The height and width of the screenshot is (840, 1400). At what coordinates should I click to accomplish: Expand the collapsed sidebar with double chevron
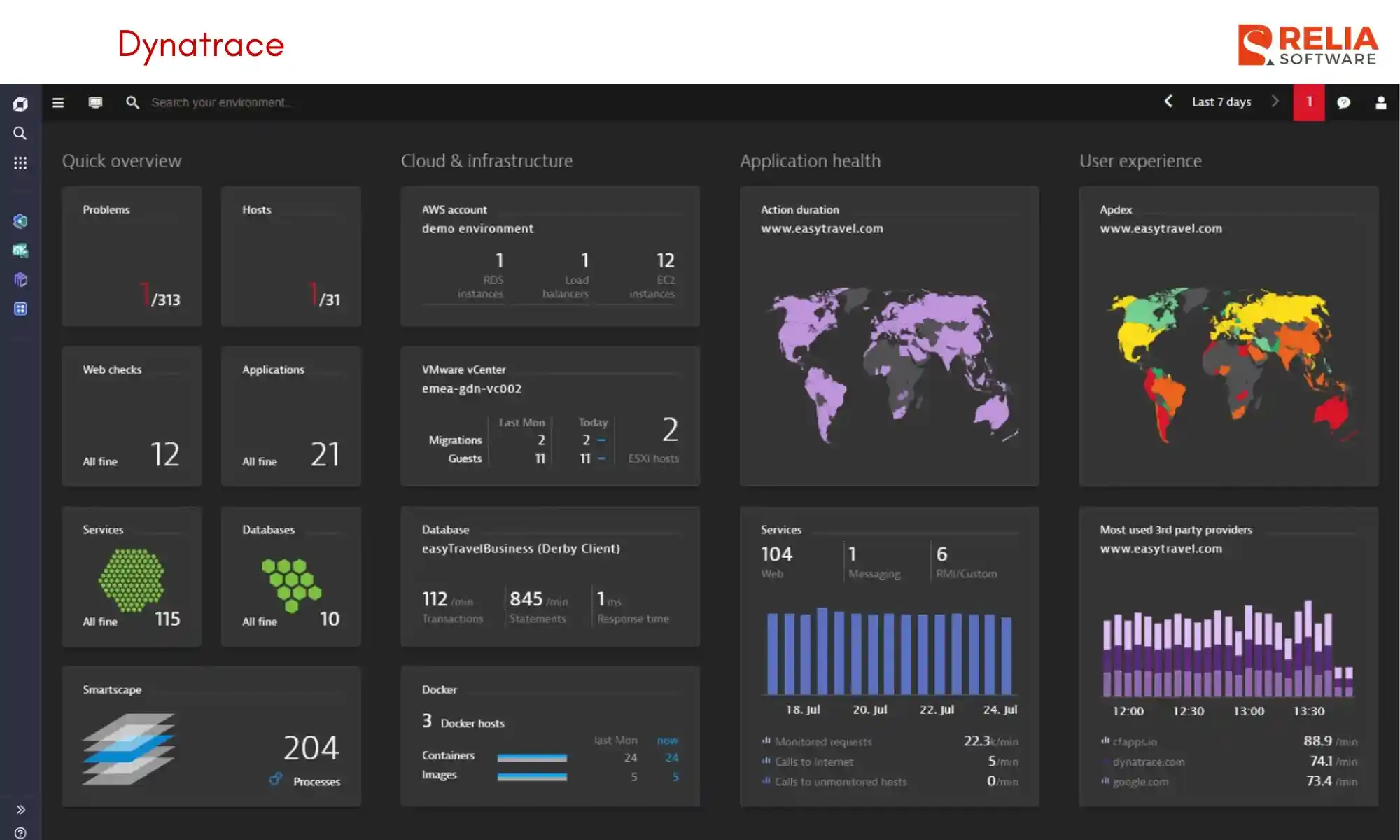[20, 808]
